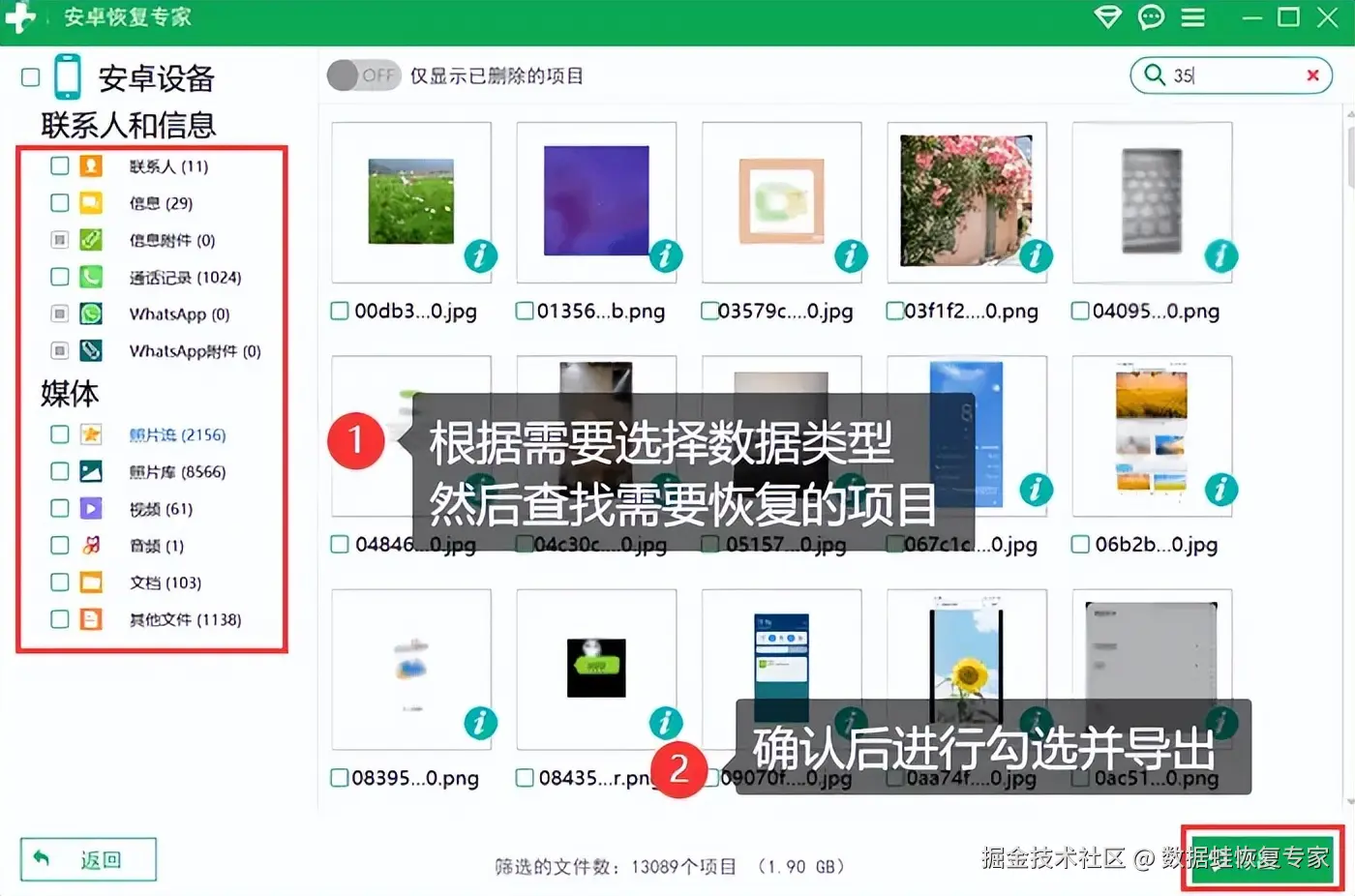Open the purple image thumbnail 01356
1355x896 pixels.
click(x=596, y=200)
